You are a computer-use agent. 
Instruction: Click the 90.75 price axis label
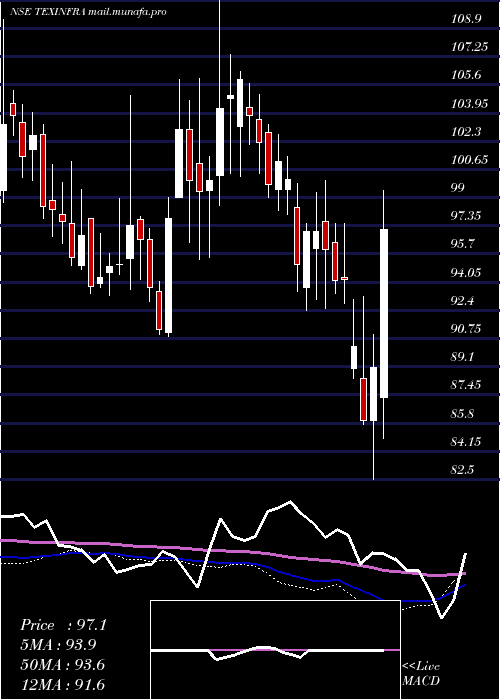point(467,329)
